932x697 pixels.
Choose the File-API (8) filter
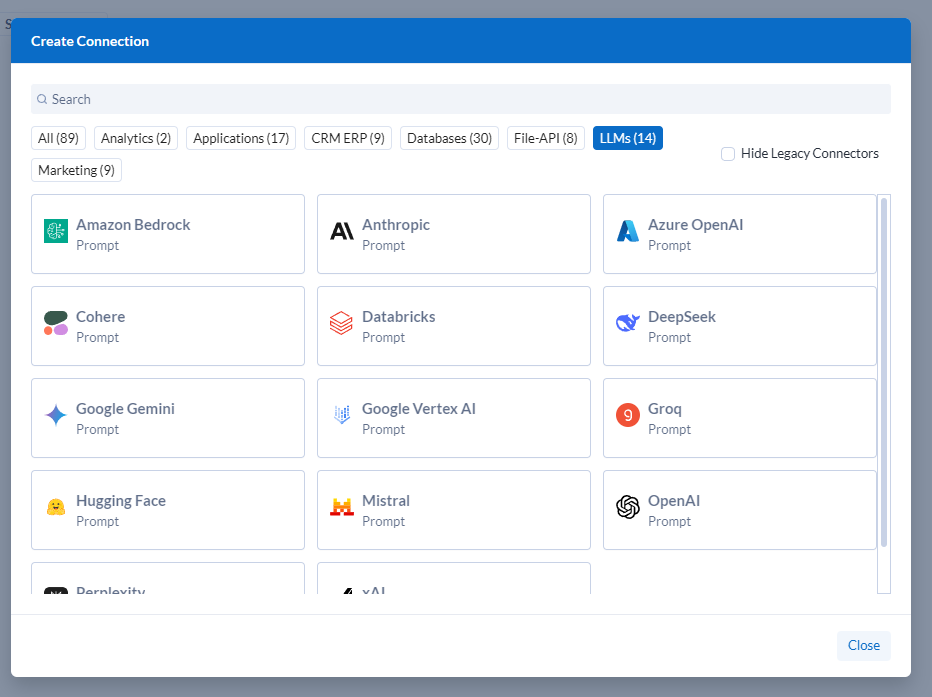pyautogui.click(x=546, y=138)
